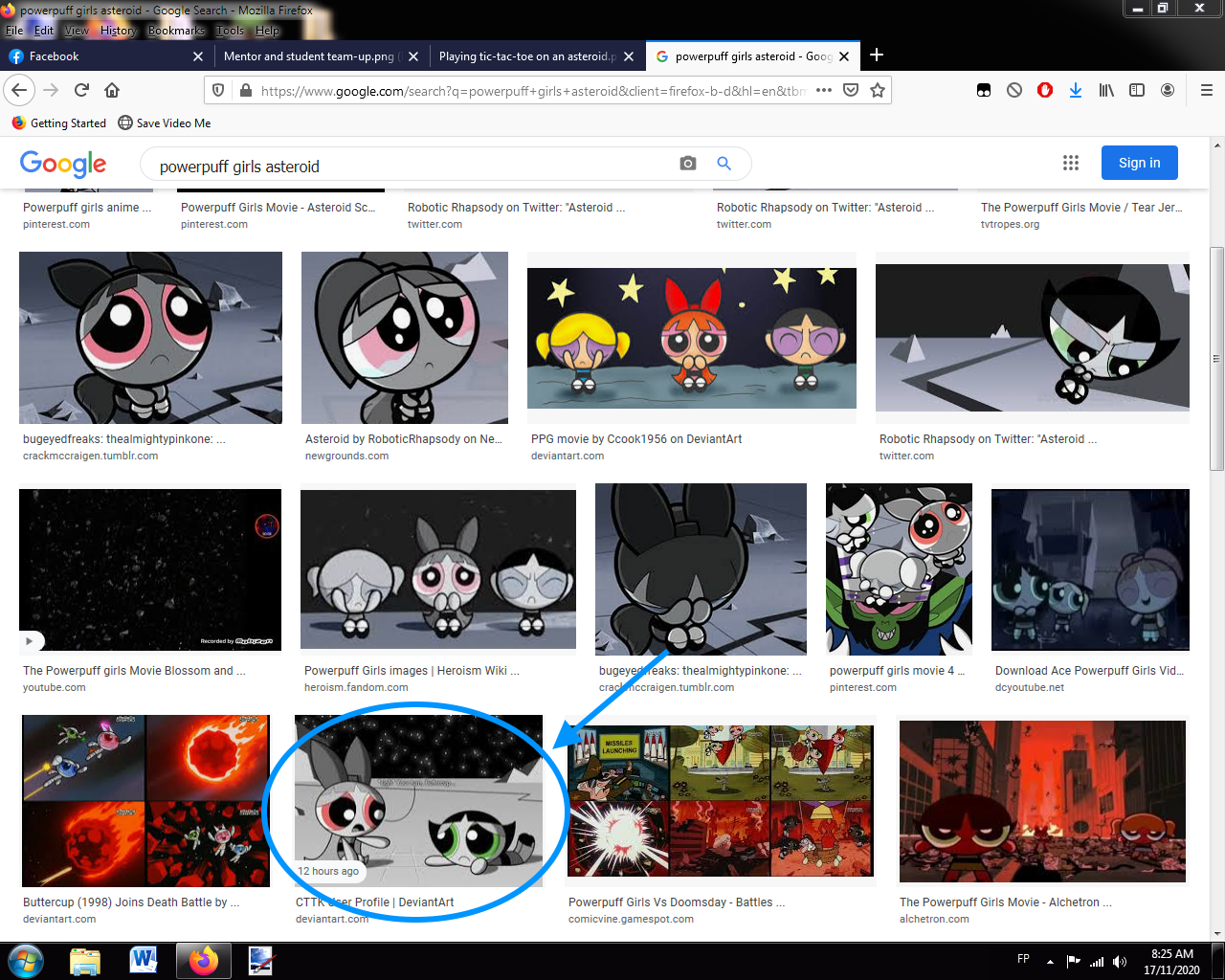Open the Edit menu
Viewport: 1225px width, 980px height.
coord(44,31)
